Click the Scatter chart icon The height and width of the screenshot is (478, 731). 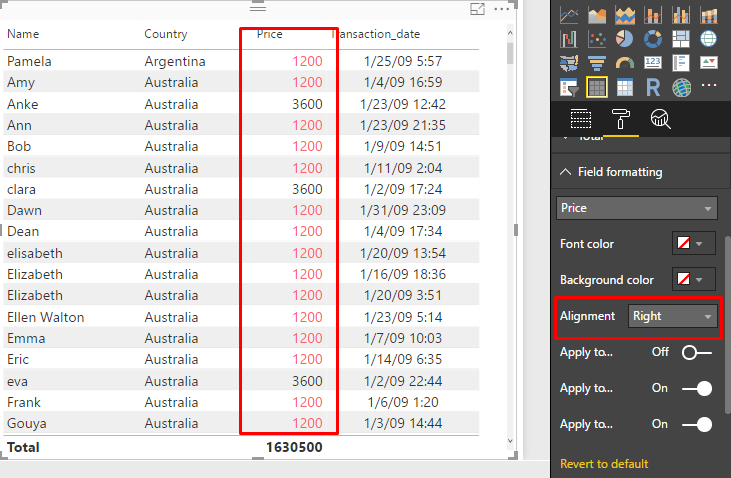(597, 39)
